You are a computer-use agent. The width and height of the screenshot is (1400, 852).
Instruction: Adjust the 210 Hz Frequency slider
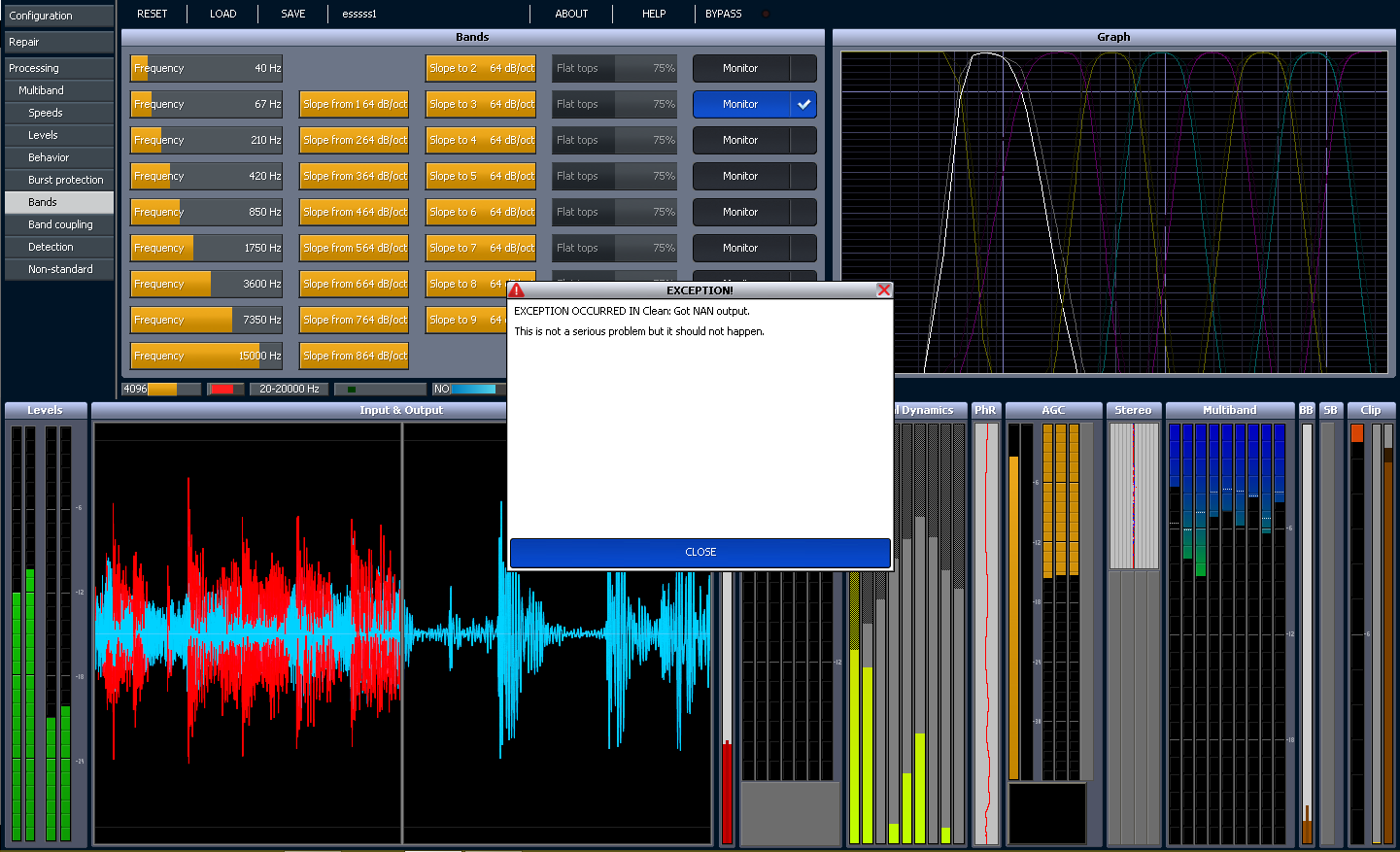tap(206, 140)
